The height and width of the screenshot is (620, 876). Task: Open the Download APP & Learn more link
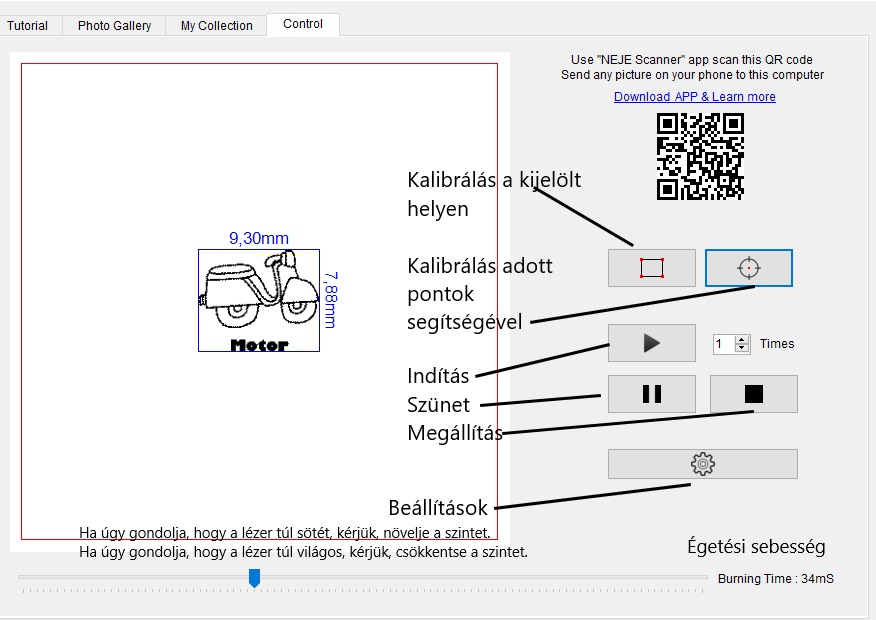coord(694,97)
